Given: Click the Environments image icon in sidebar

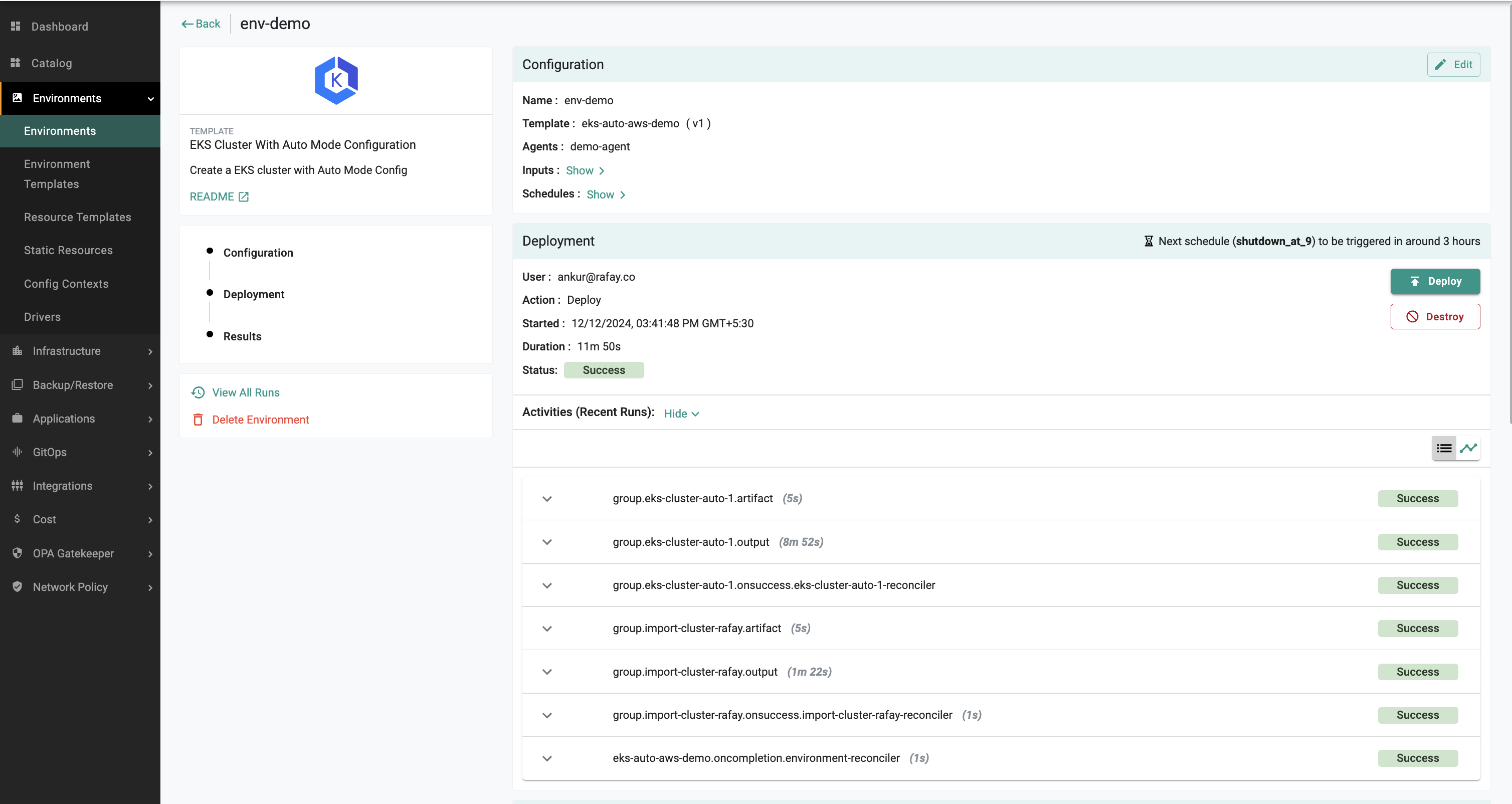Looking at the screenshot, I should 18,98.
